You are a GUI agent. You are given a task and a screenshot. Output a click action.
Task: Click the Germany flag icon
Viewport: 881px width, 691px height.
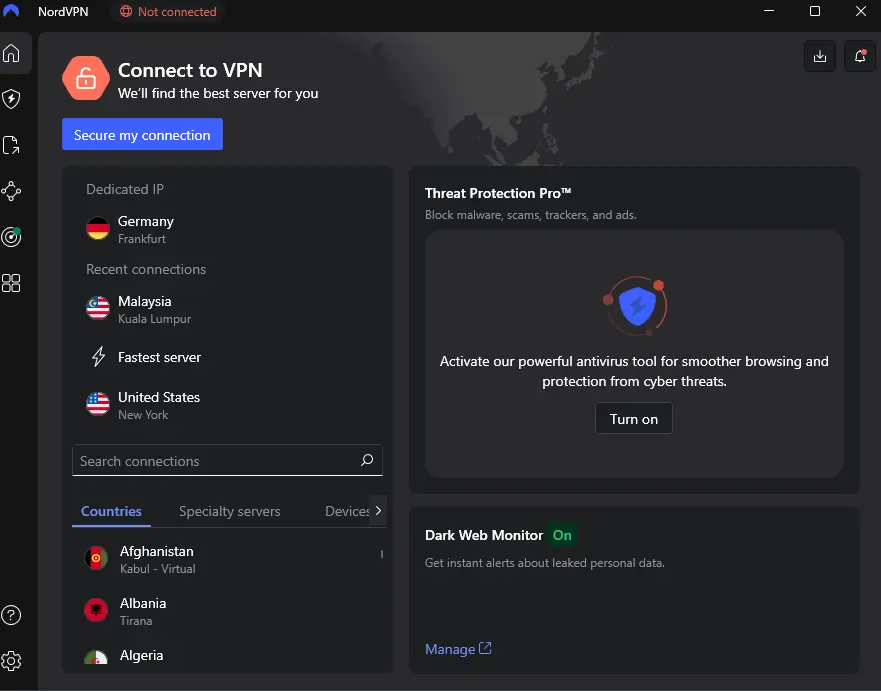pyautogui.click(x=98, y=229)
